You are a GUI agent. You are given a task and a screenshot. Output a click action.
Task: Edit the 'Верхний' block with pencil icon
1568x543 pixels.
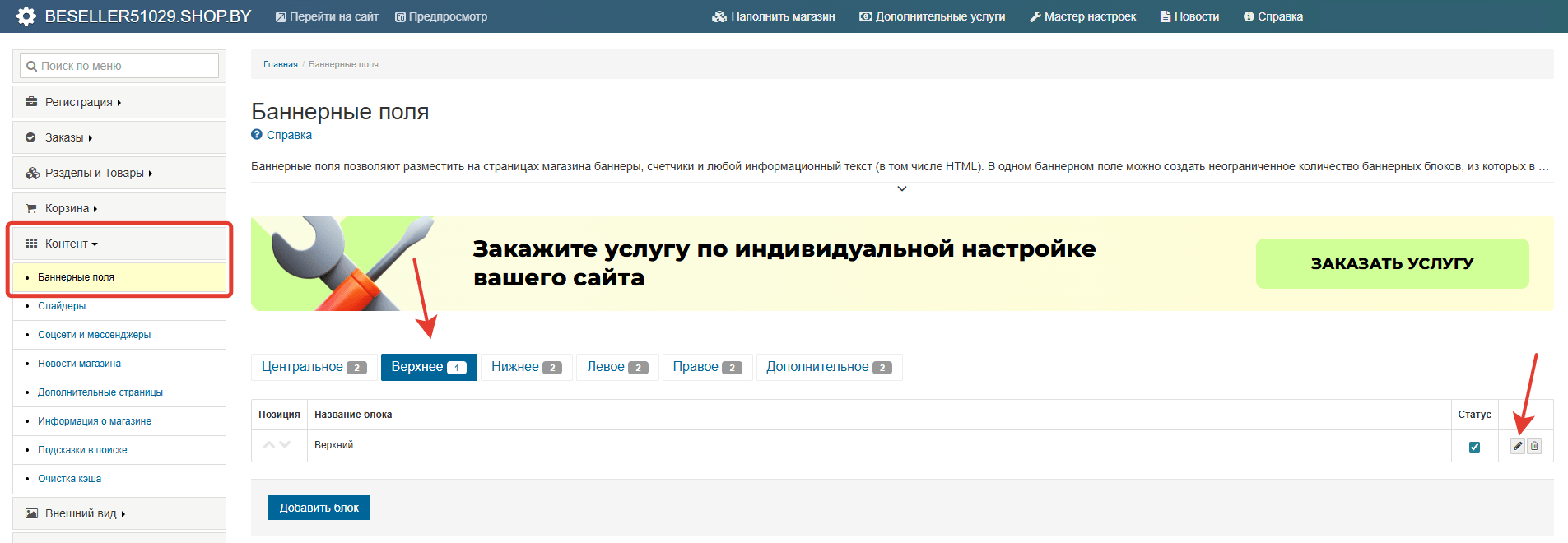1518,446
